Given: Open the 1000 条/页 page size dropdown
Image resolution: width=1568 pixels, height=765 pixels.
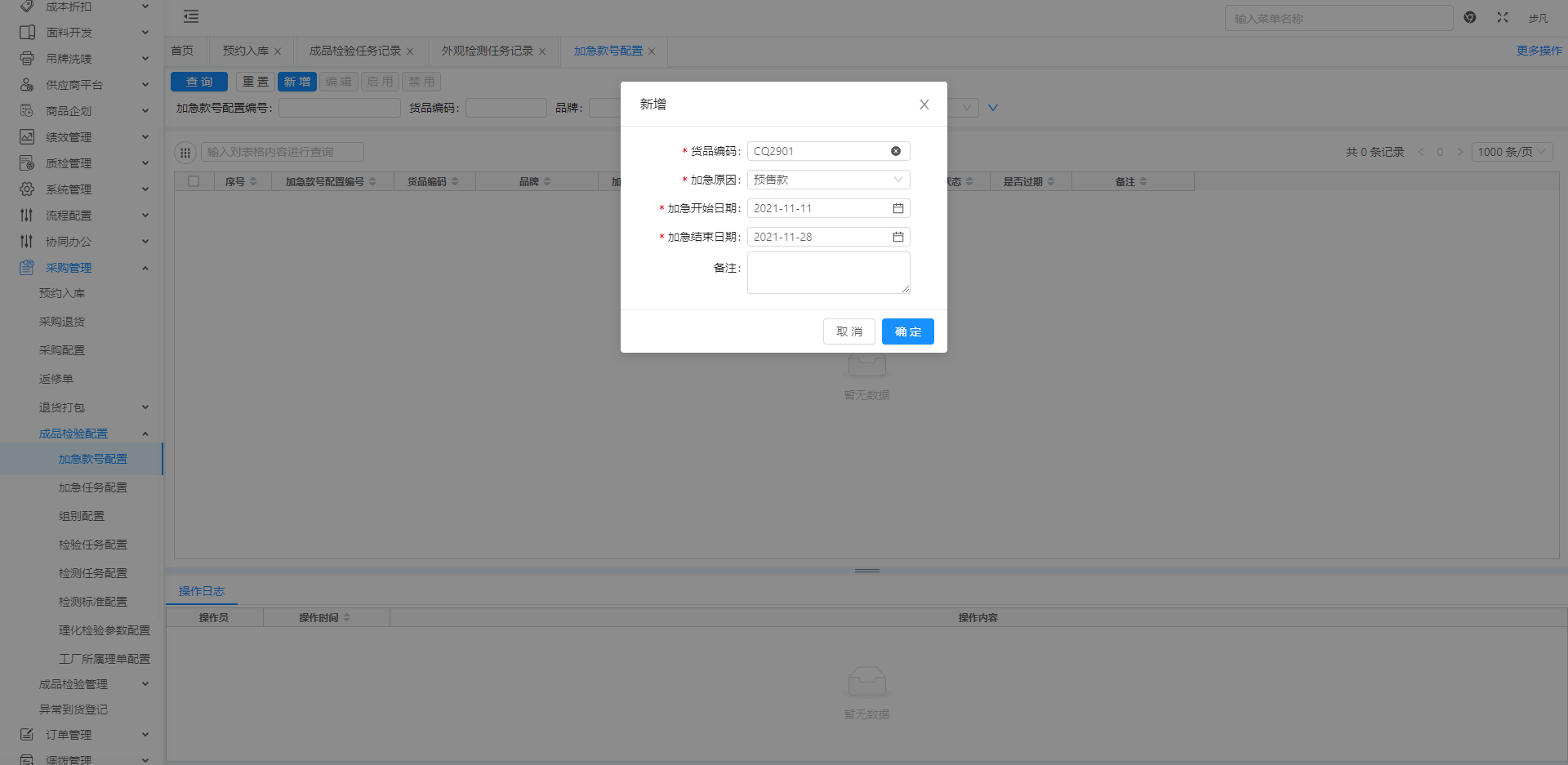Looking at the screenshot, I should [1511, 152].
